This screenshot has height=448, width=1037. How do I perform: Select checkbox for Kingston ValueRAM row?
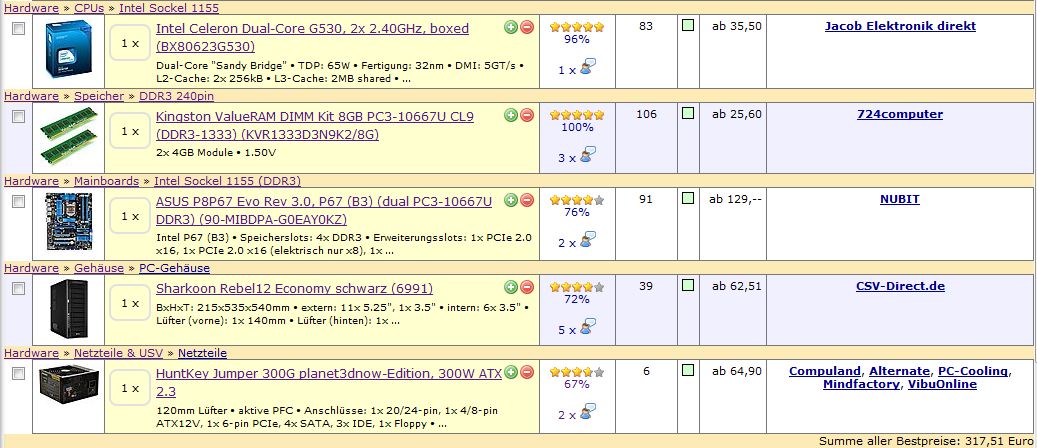pos(19,116)
